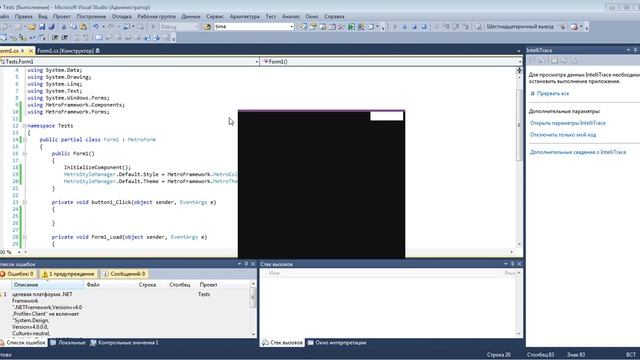Close the Список ошибок panel

[x=253, y=264]
